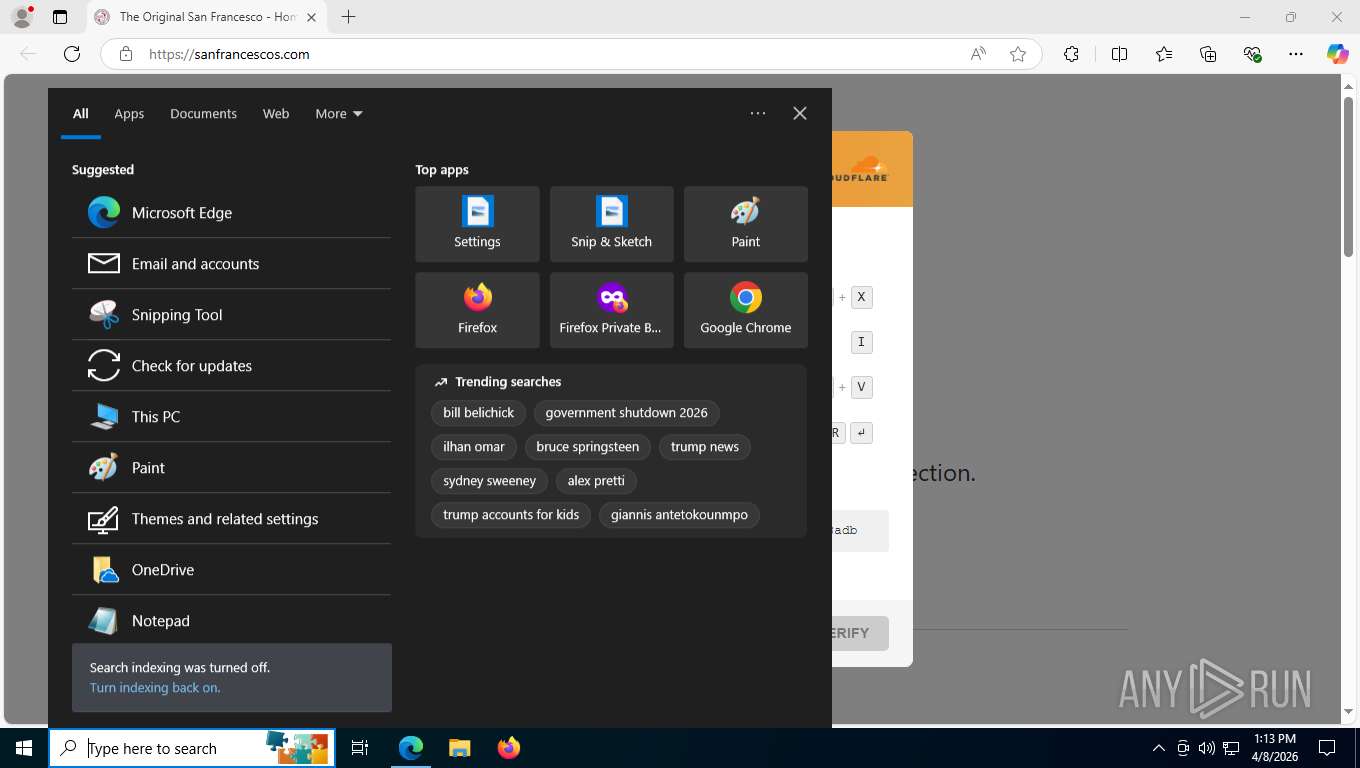
Task: Open Edge Extensions button
Action: point(1071,54)
